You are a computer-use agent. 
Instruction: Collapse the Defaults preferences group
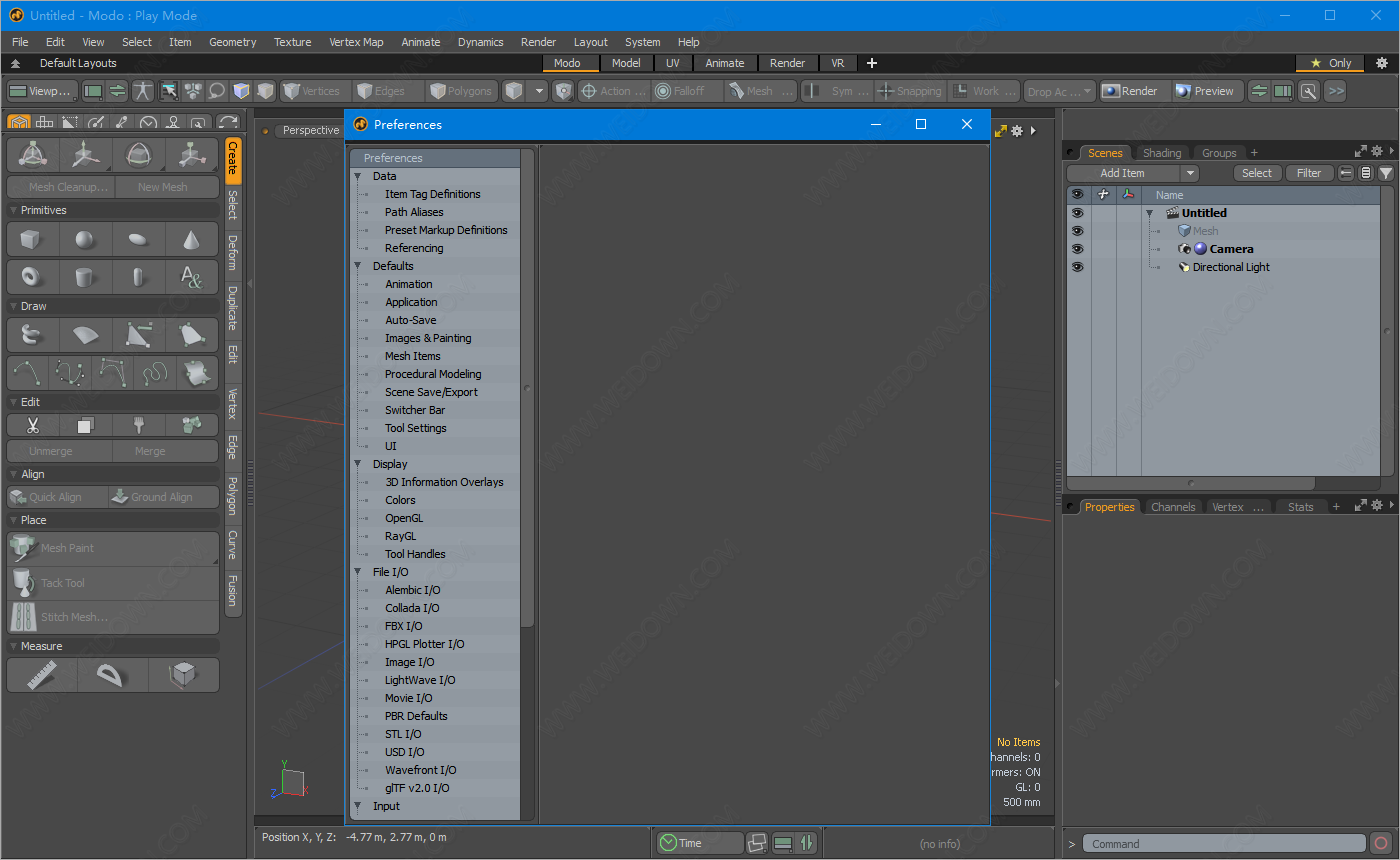[357, 266]
